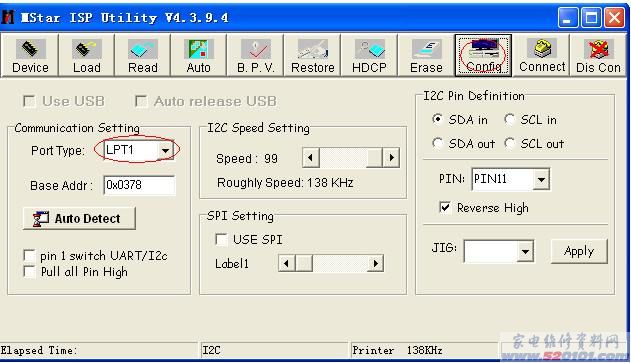The width and height of the screenshot is (631, 363).
Task: Click the Dis Con toolbar icon
Action: pyautogui.click(x=598, y=56)
